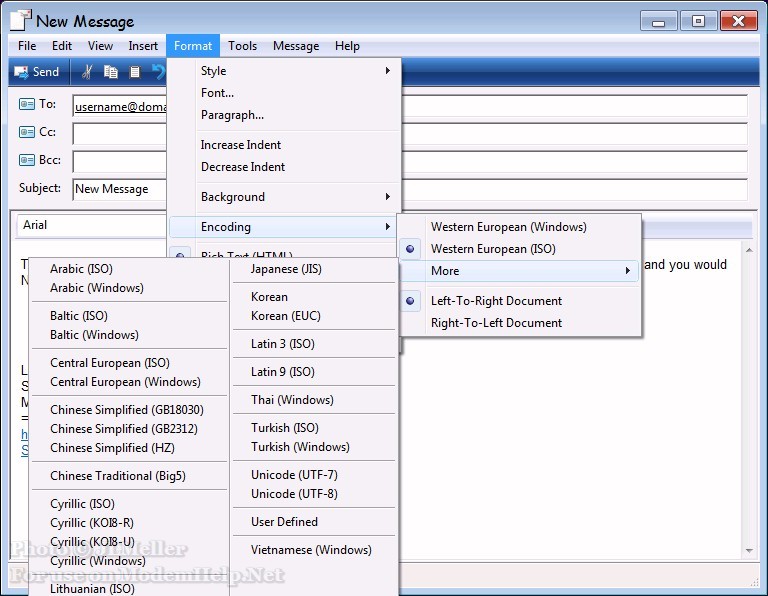Click Paragraph... in the Format menu
Screen dimensions: 768x596
click(x=232, y=115)
